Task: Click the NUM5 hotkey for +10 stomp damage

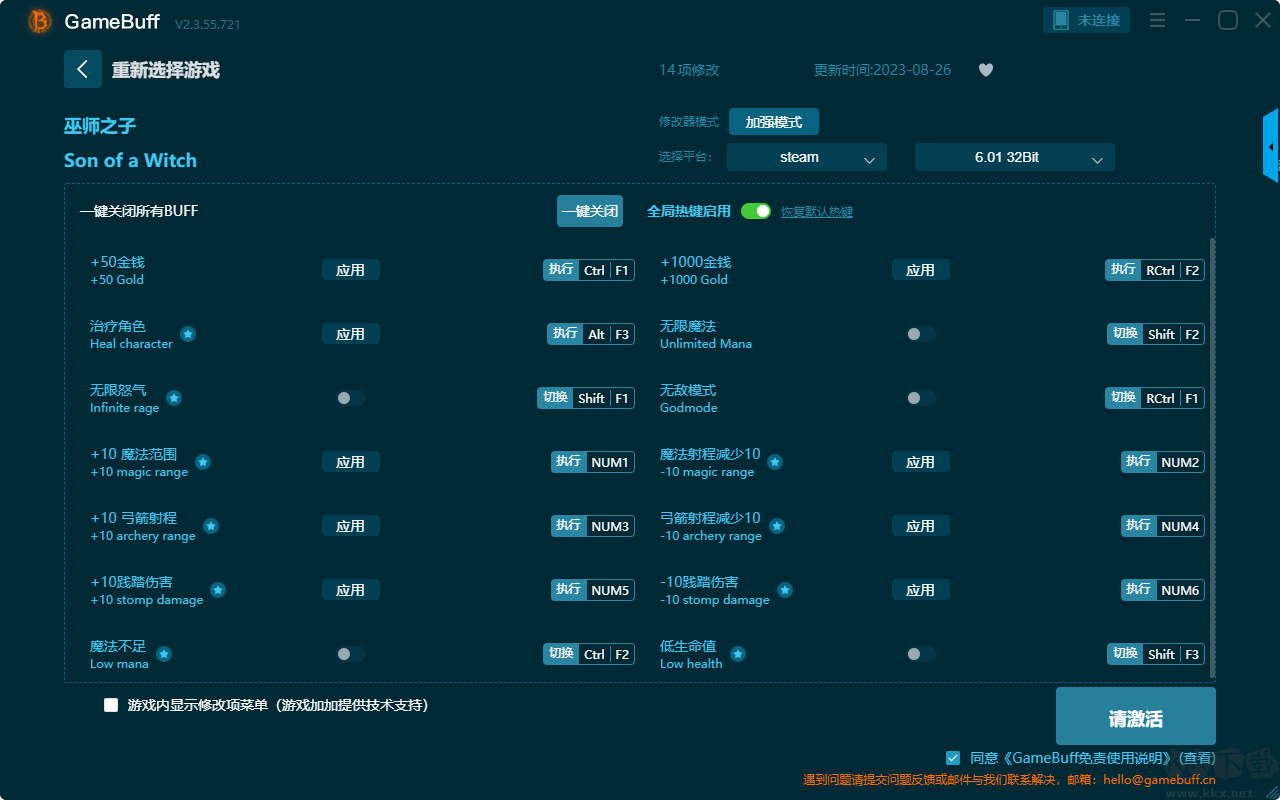Action: [593, 590]
